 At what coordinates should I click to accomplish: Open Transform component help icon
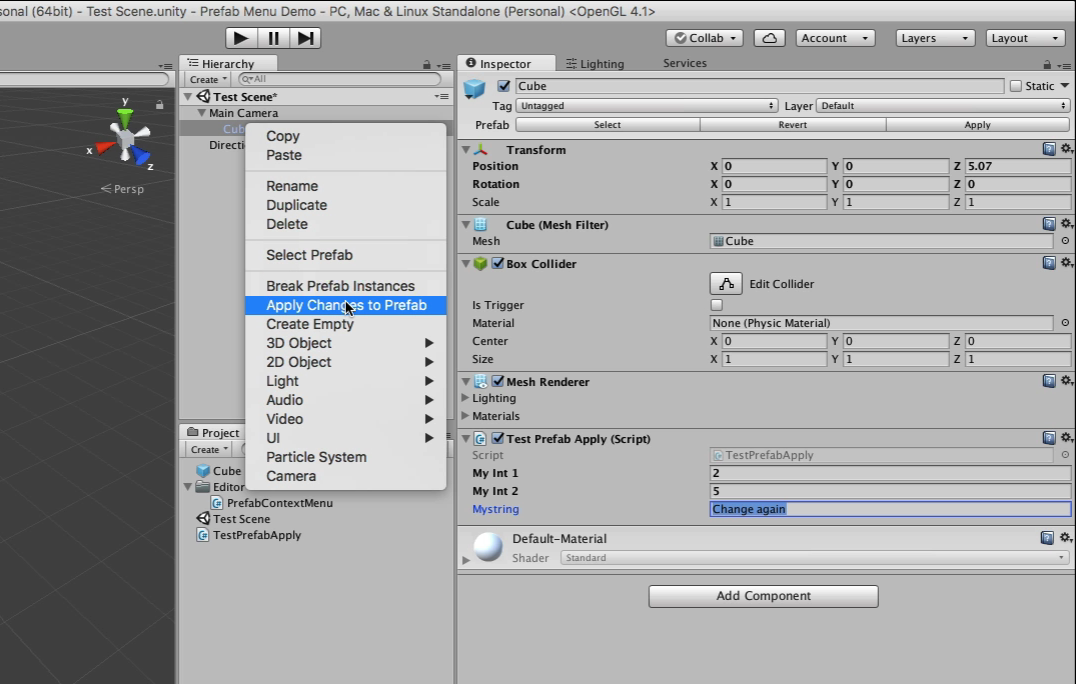[x=1049, y=149]
